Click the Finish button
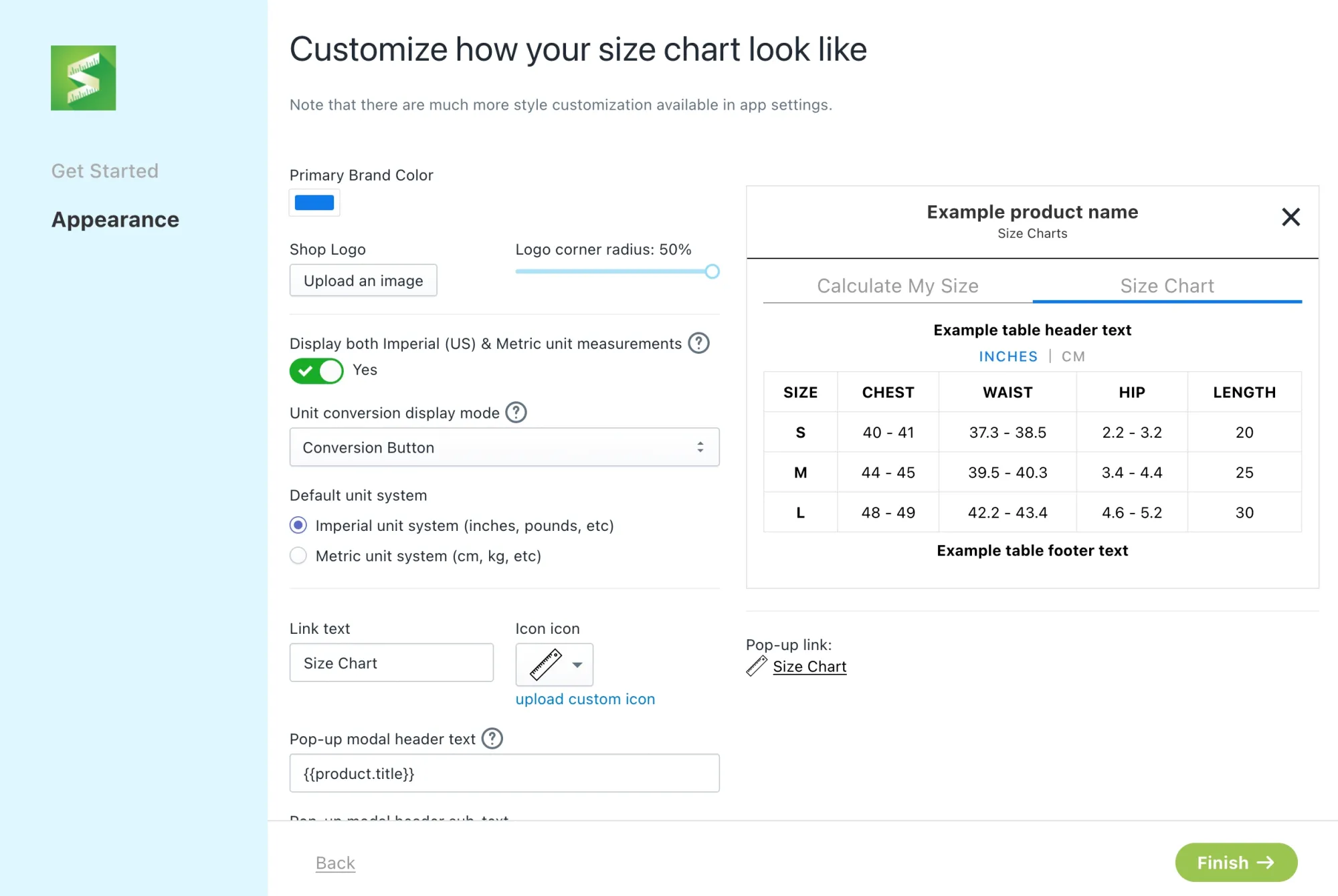Screen dimensions: 1338x896 1235,863
